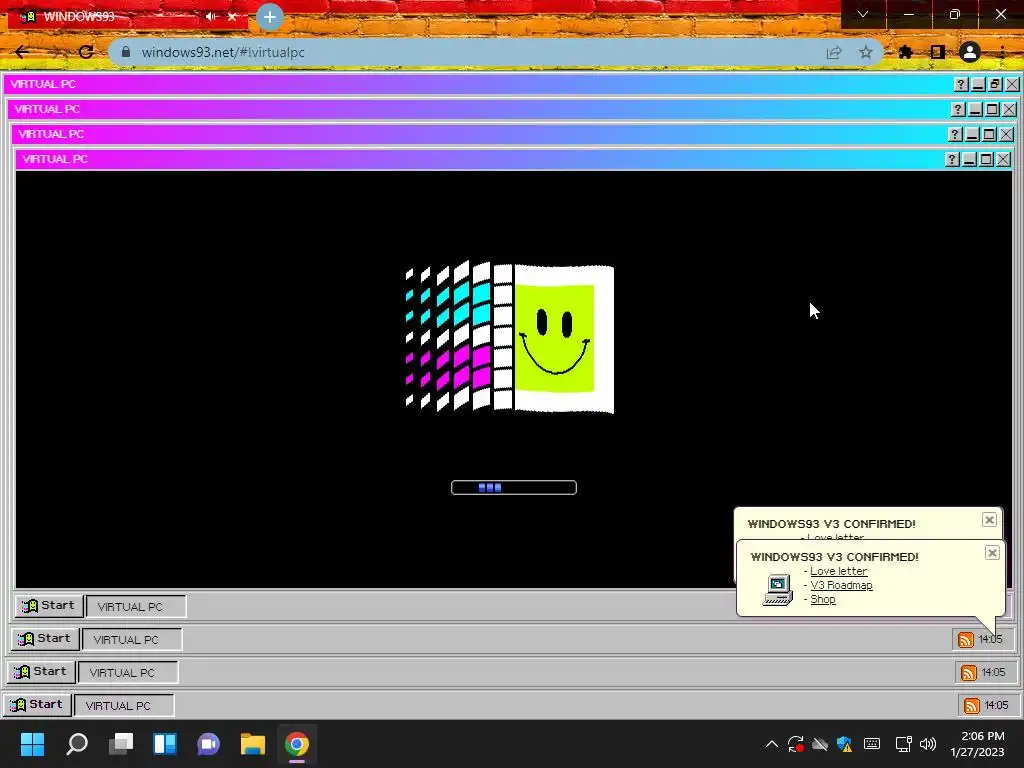The image size is (1024, 768).
Task: Maximize the innermost Virtual PC window
Action: (986, 159)
